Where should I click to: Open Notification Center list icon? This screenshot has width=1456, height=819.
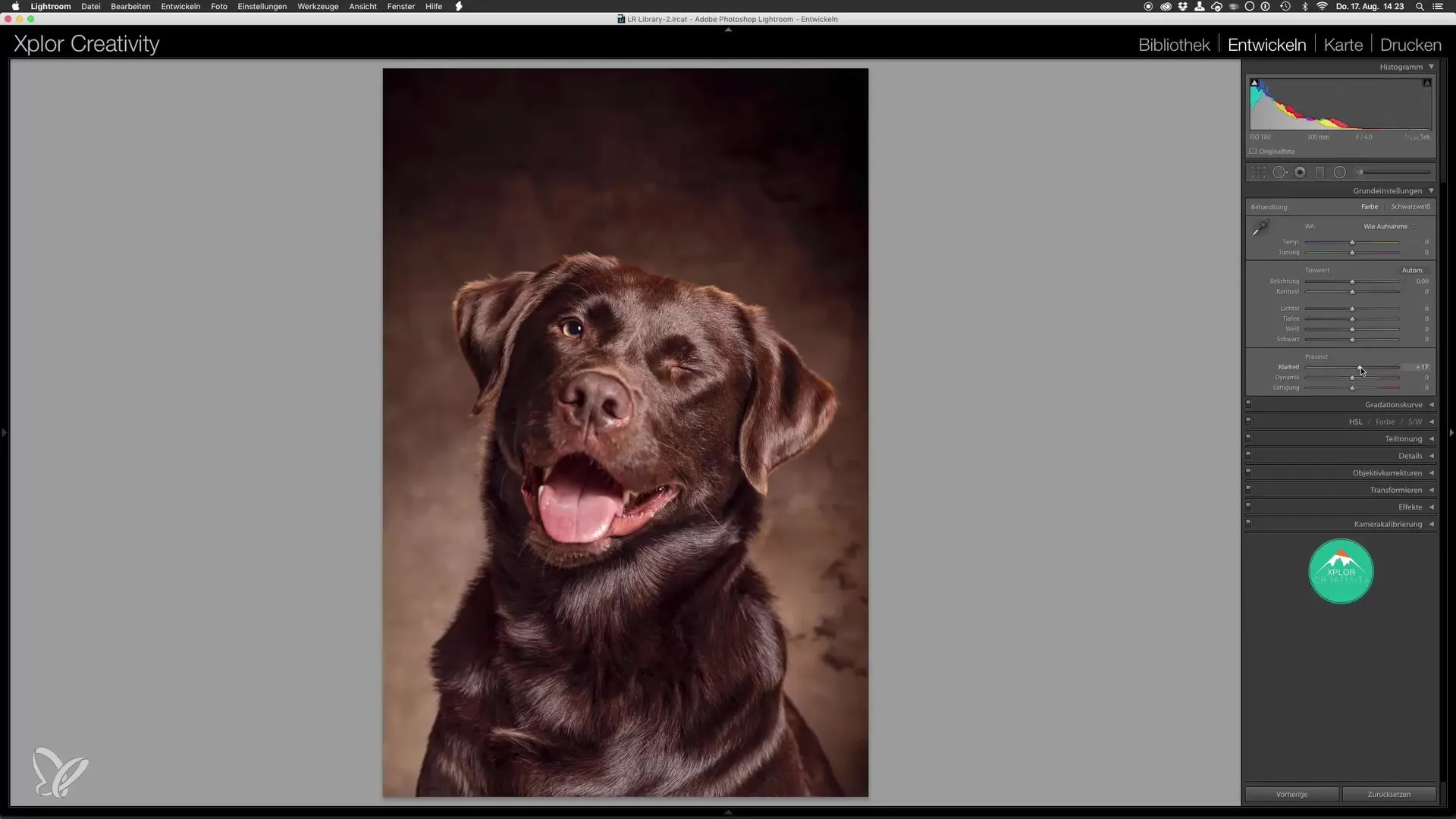(x=1438, y=6)
